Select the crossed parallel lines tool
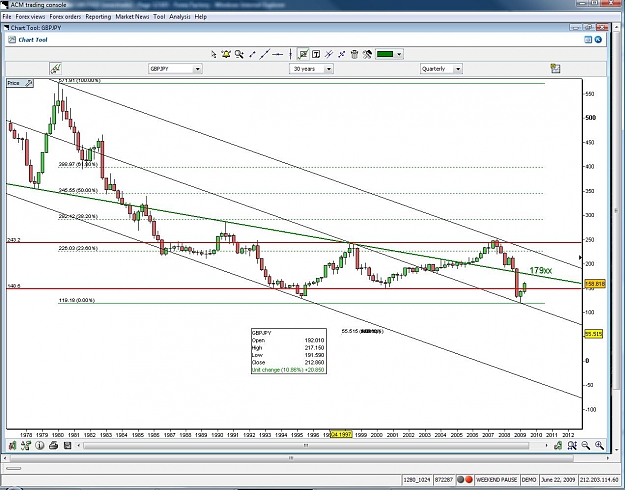Viewport: 625px width, 490px height. click(328, 54)
